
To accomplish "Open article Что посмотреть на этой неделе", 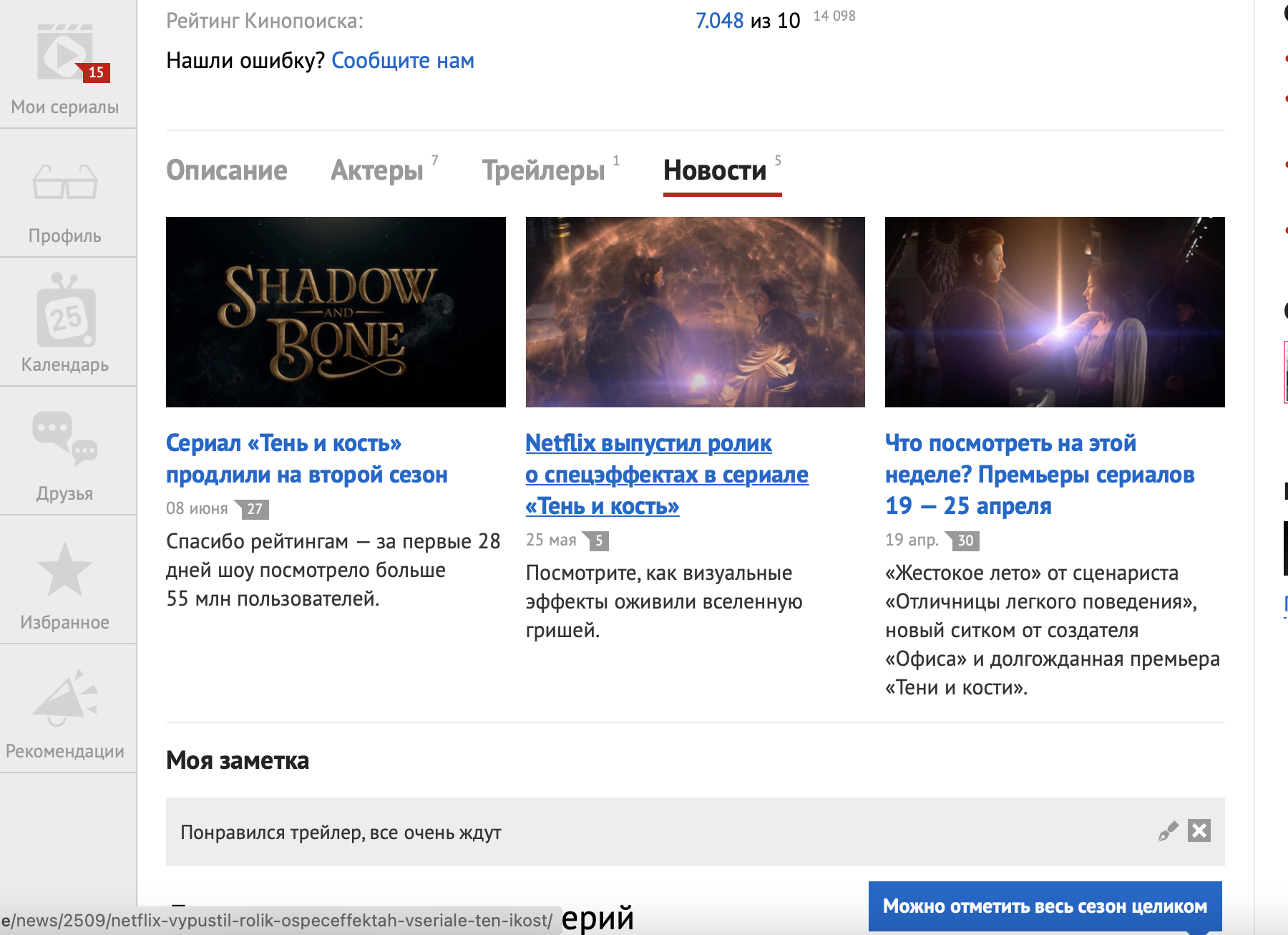I will (1040, 475).
